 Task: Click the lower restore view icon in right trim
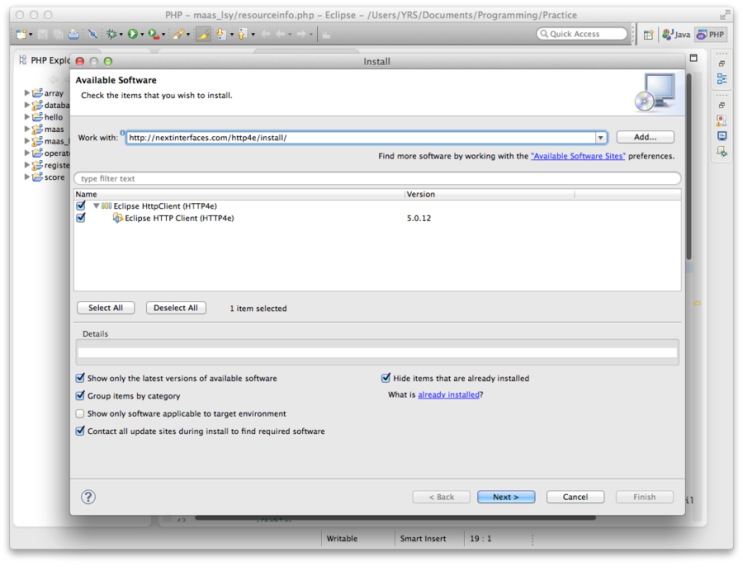pyautogui.click(x=722, y=105)
